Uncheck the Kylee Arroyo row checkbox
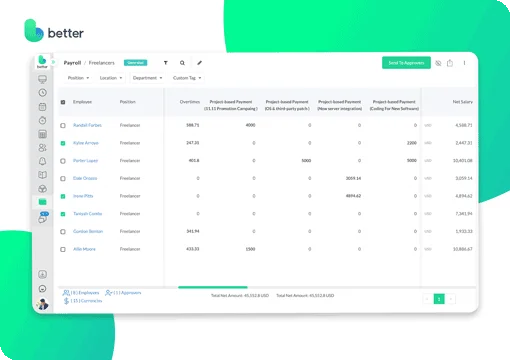Viewport: 510px width, 360px height. click(x=63, y=143)
